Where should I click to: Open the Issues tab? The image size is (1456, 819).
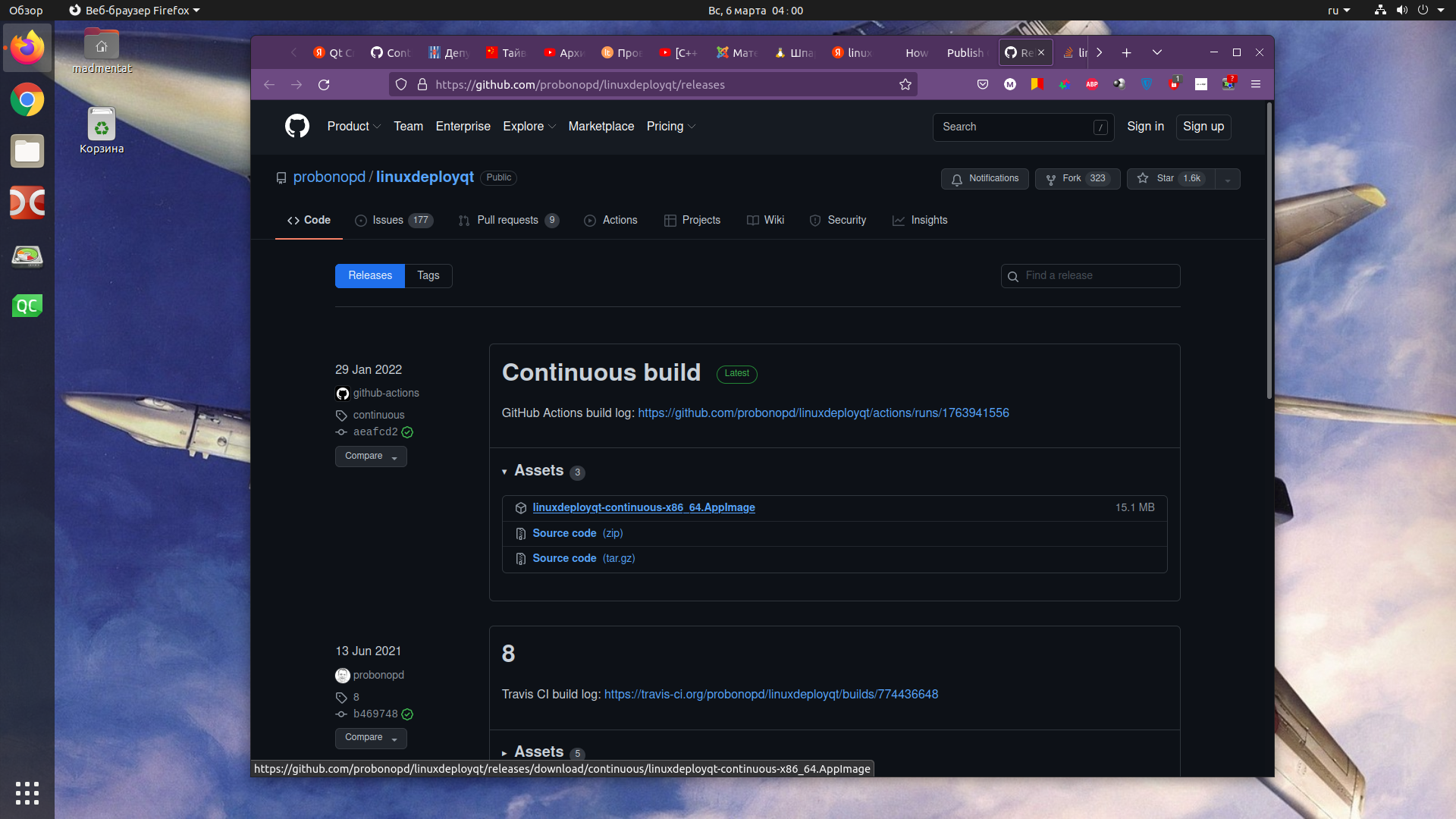pyautogui.click(x=394, y=220)
